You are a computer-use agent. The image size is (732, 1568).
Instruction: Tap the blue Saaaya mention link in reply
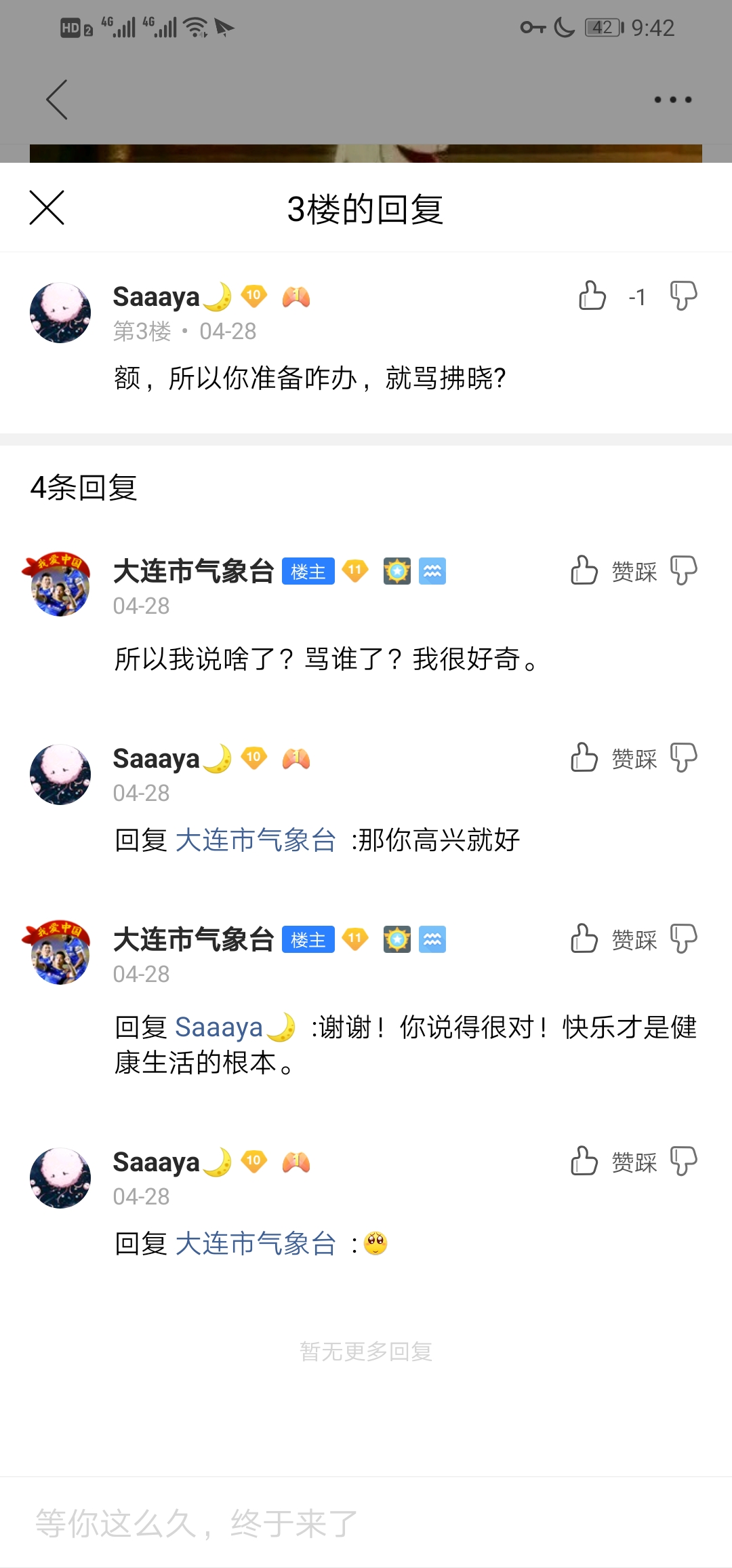tap(235, 1027)
